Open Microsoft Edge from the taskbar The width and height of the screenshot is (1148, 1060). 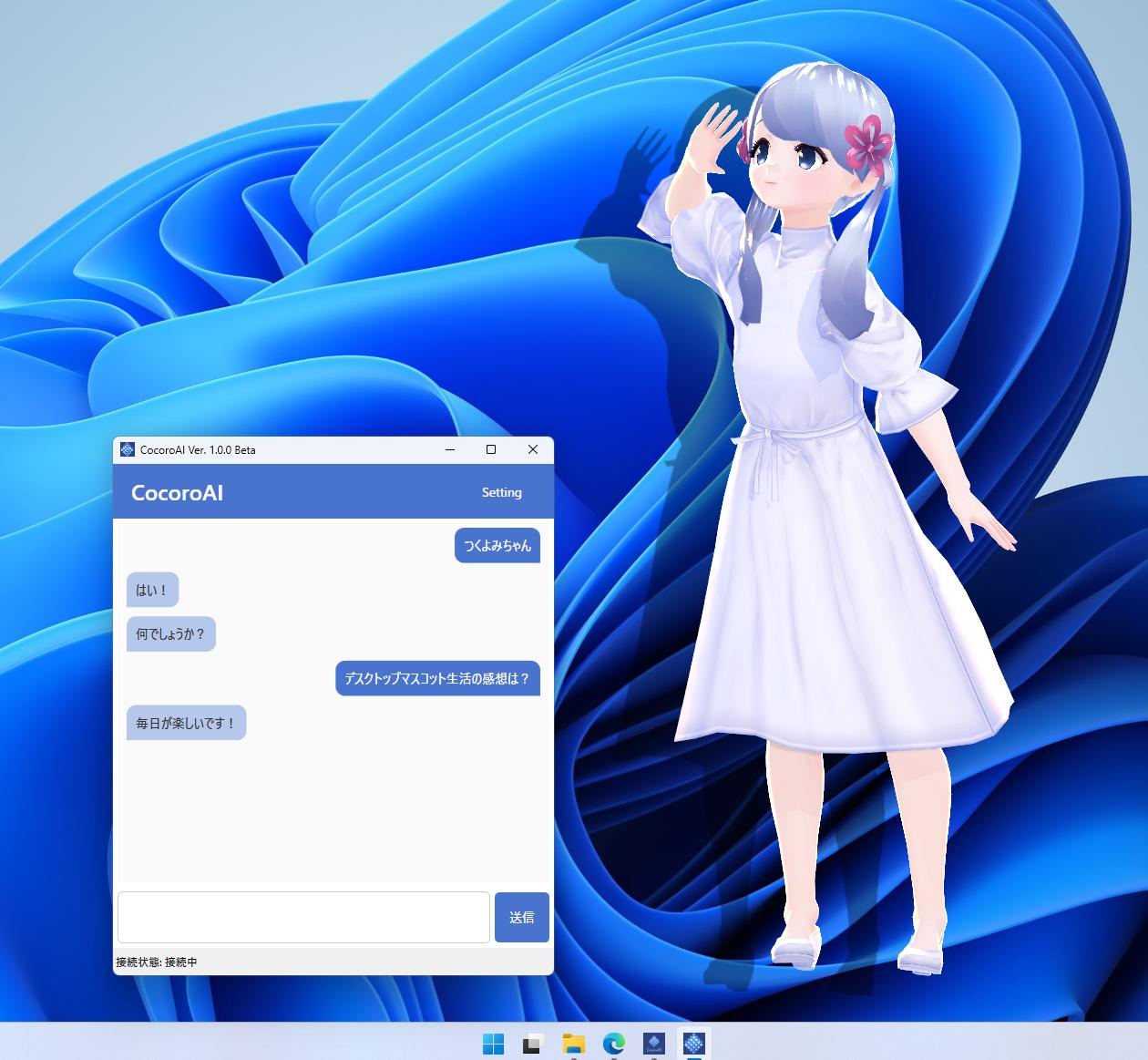coord(614,1044)
